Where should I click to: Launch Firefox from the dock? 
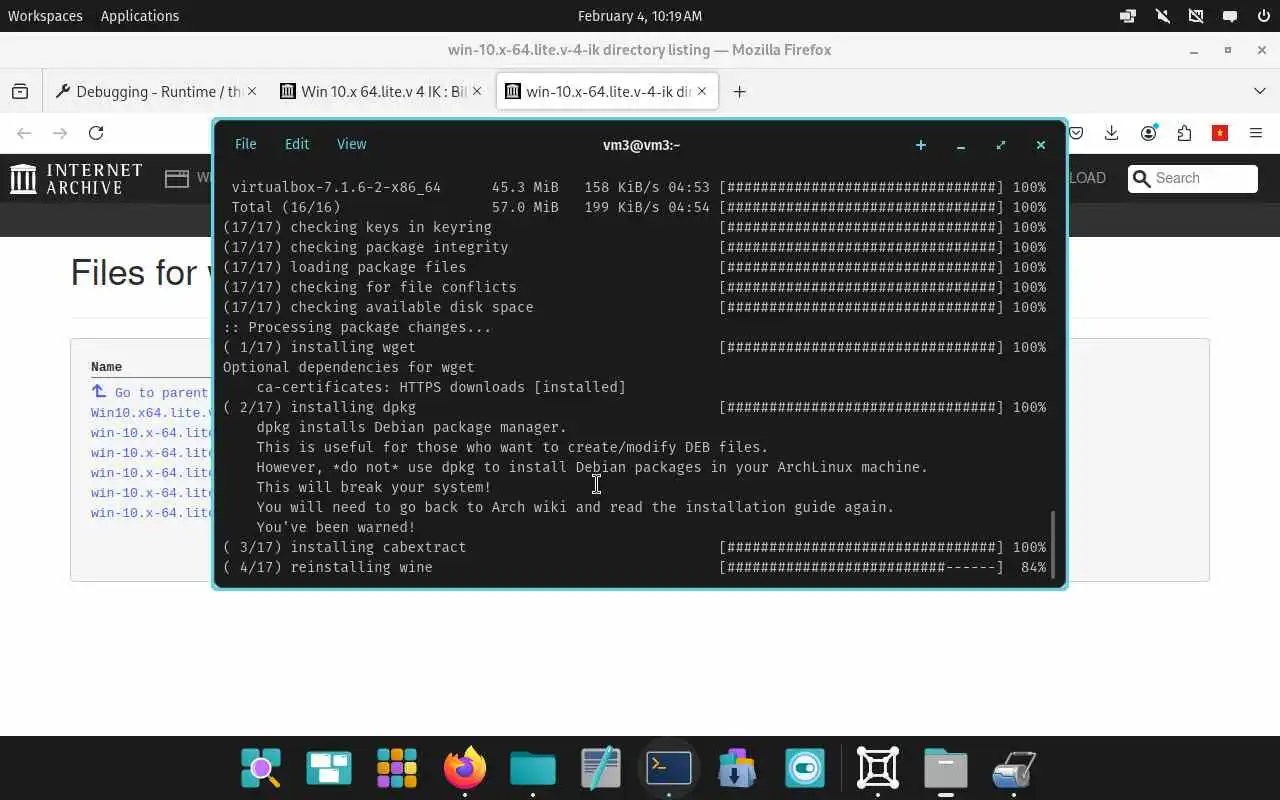465,769
